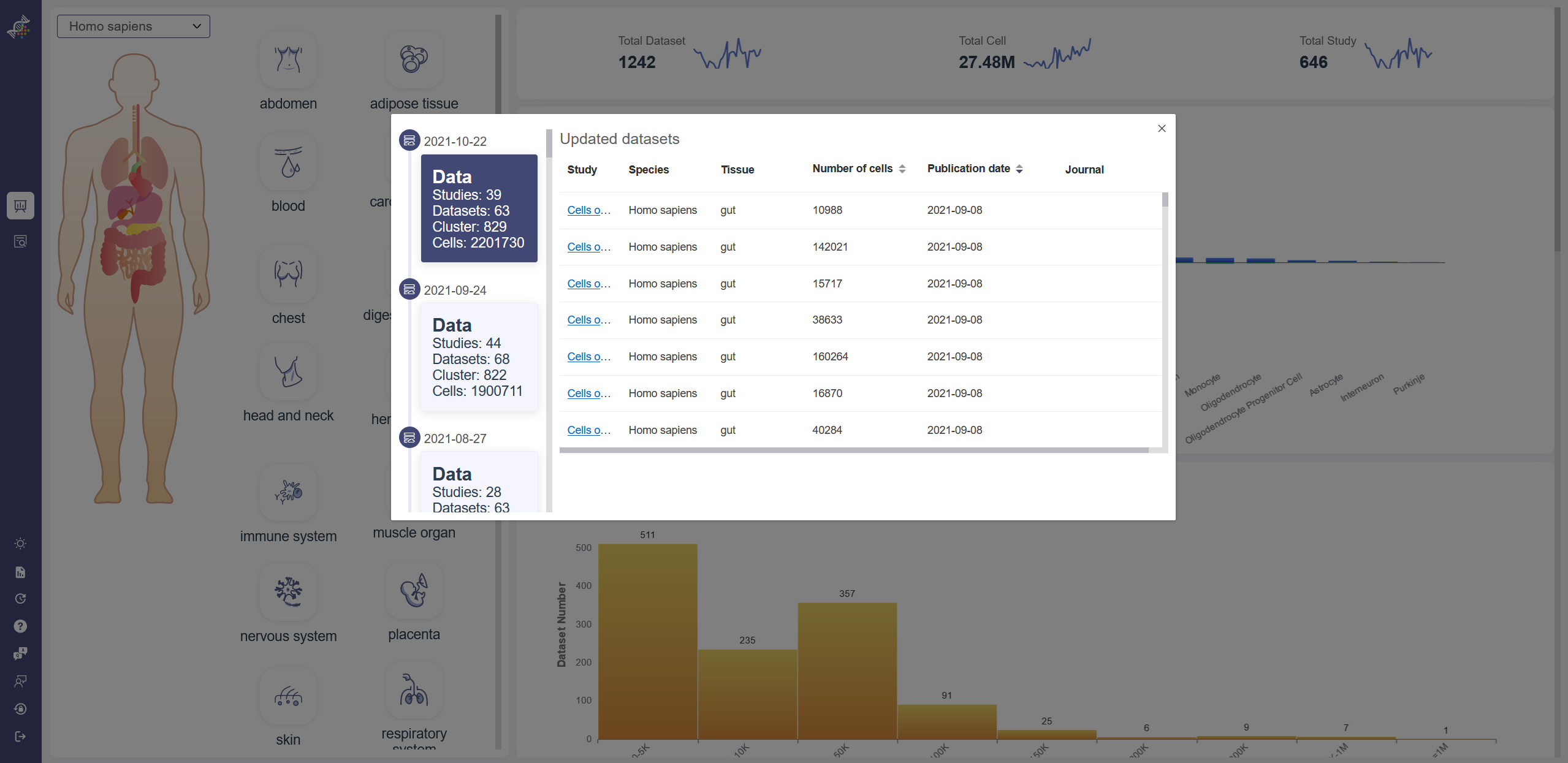
Task: Click the reset password icon
Action: pyautogui.click(x=20, y=708)
